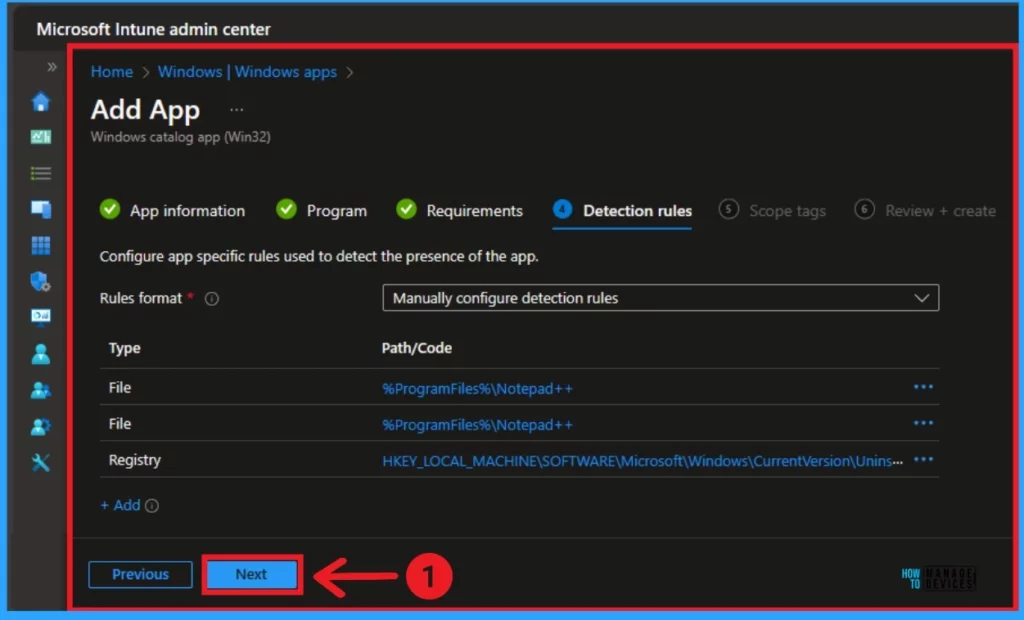This screenshot has height=620, width=1024.
Task: Open Reports monitor icon in sidebar
Action: [x=40, y=318]
